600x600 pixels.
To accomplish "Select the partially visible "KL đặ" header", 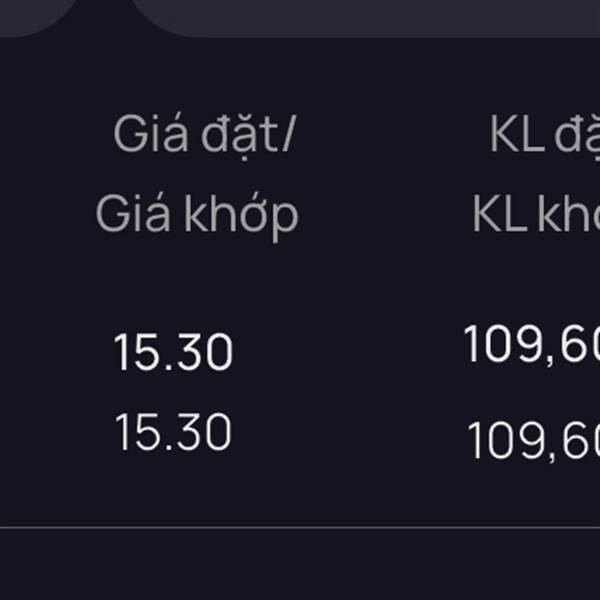I will 545,134.
